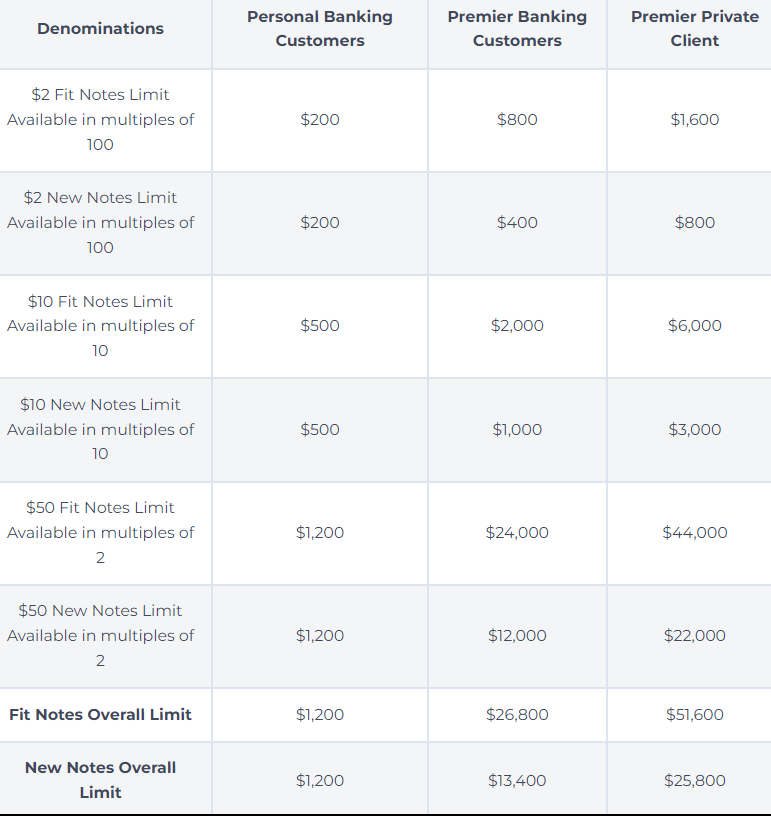Click the $50 Fit Notes Limit label

pos(100,508)
